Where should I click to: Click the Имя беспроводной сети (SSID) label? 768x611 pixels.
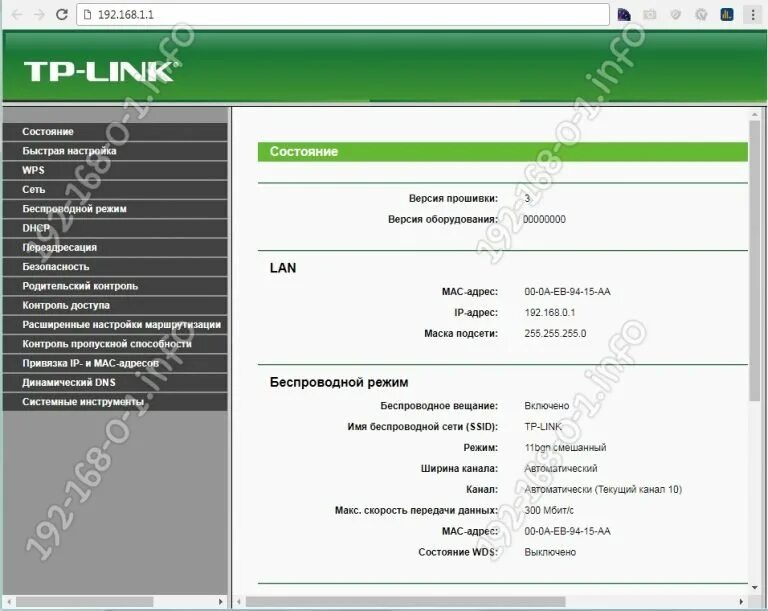[x=422, y=427]
